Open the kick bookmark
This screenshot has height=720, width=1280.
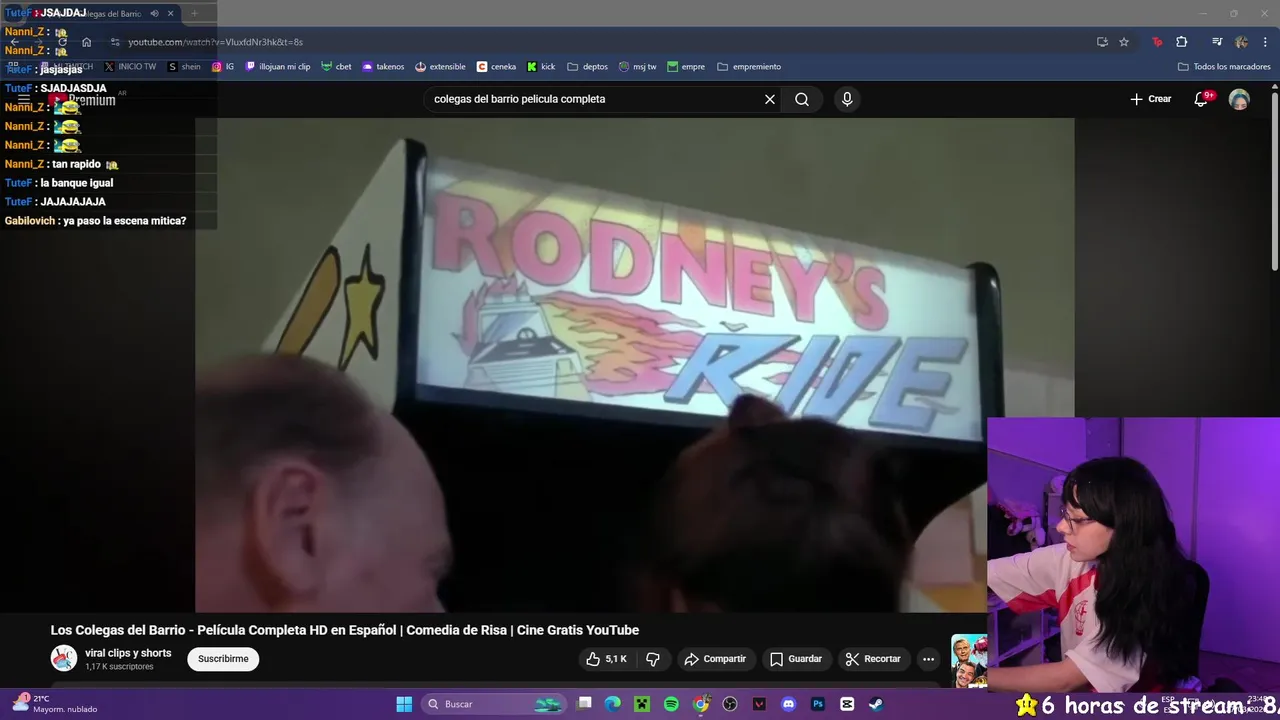point(541,67)
